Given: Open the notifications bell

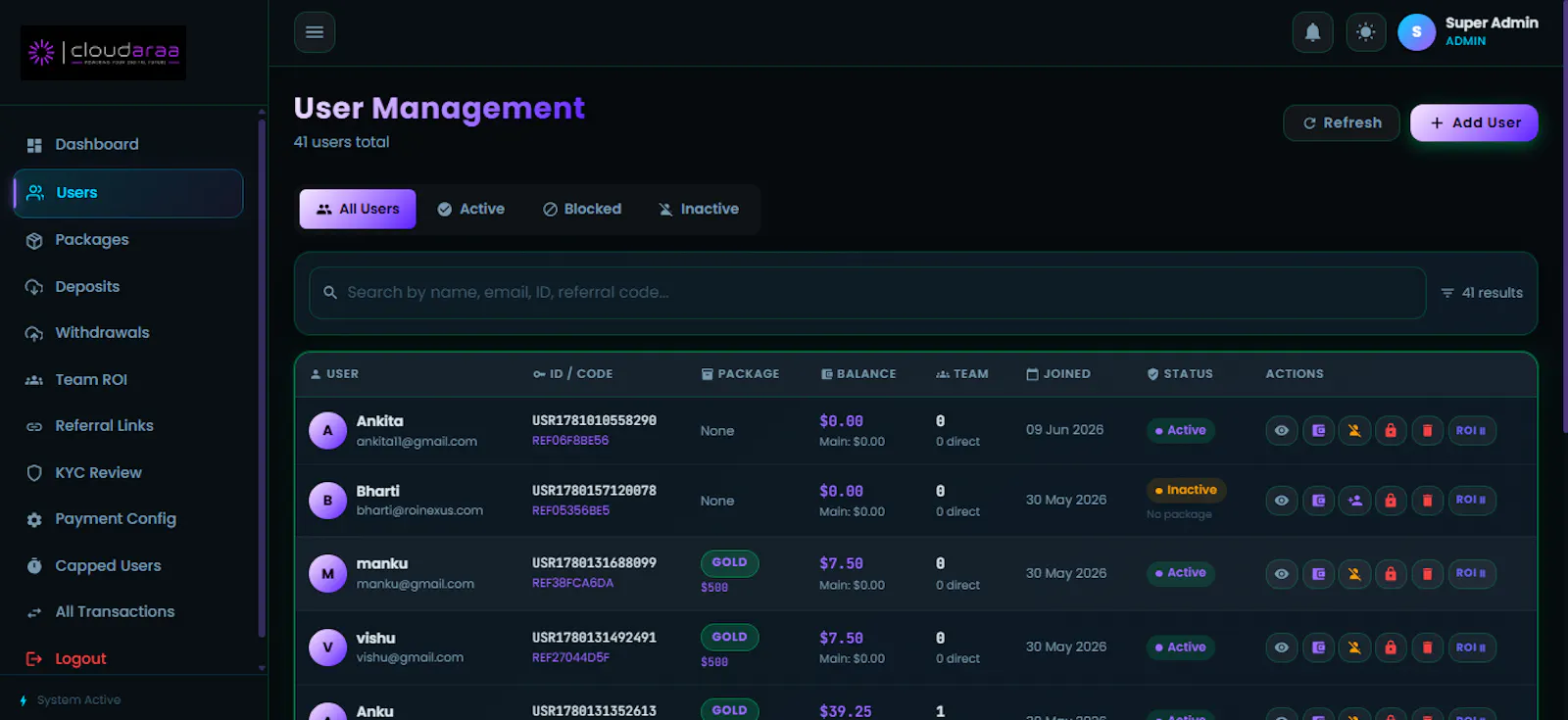Looking at the screenshot, I should [x=1312, y=32].
